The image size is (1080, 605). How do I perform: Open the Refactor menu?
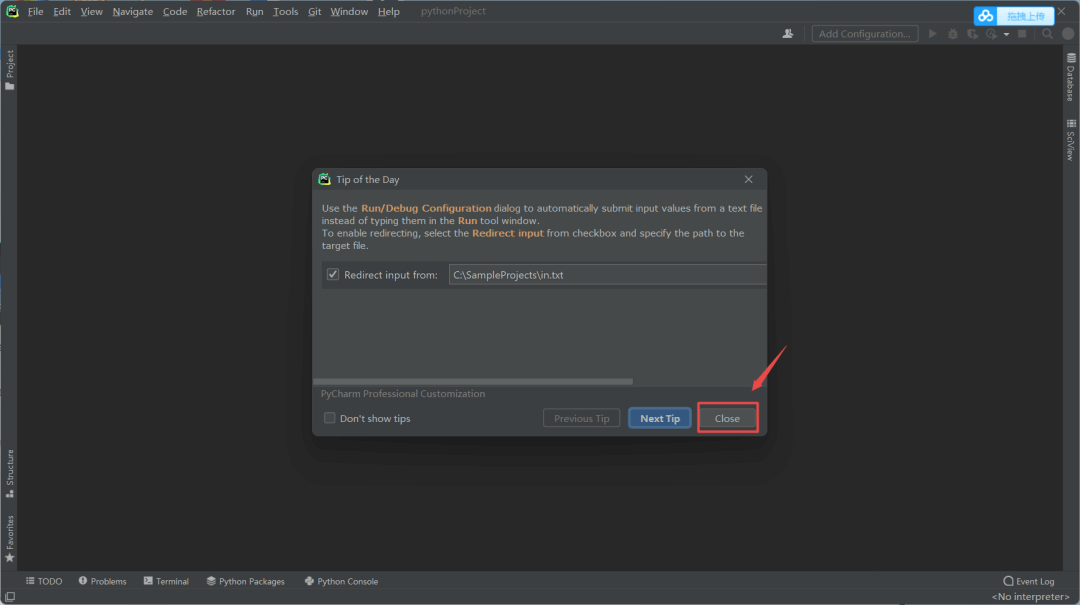tap(216, 12)
